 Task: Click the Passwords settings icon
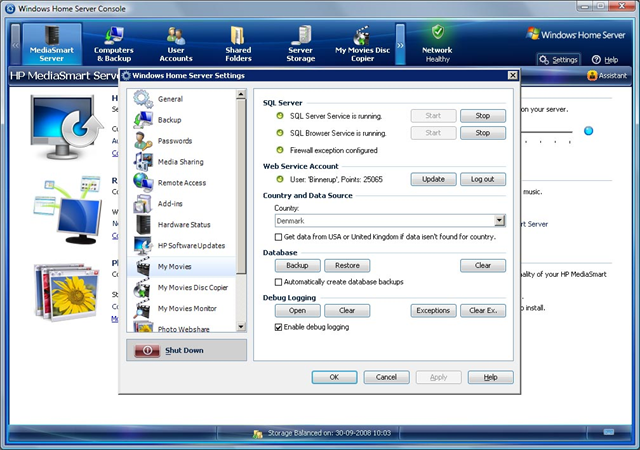click(143, 141)
